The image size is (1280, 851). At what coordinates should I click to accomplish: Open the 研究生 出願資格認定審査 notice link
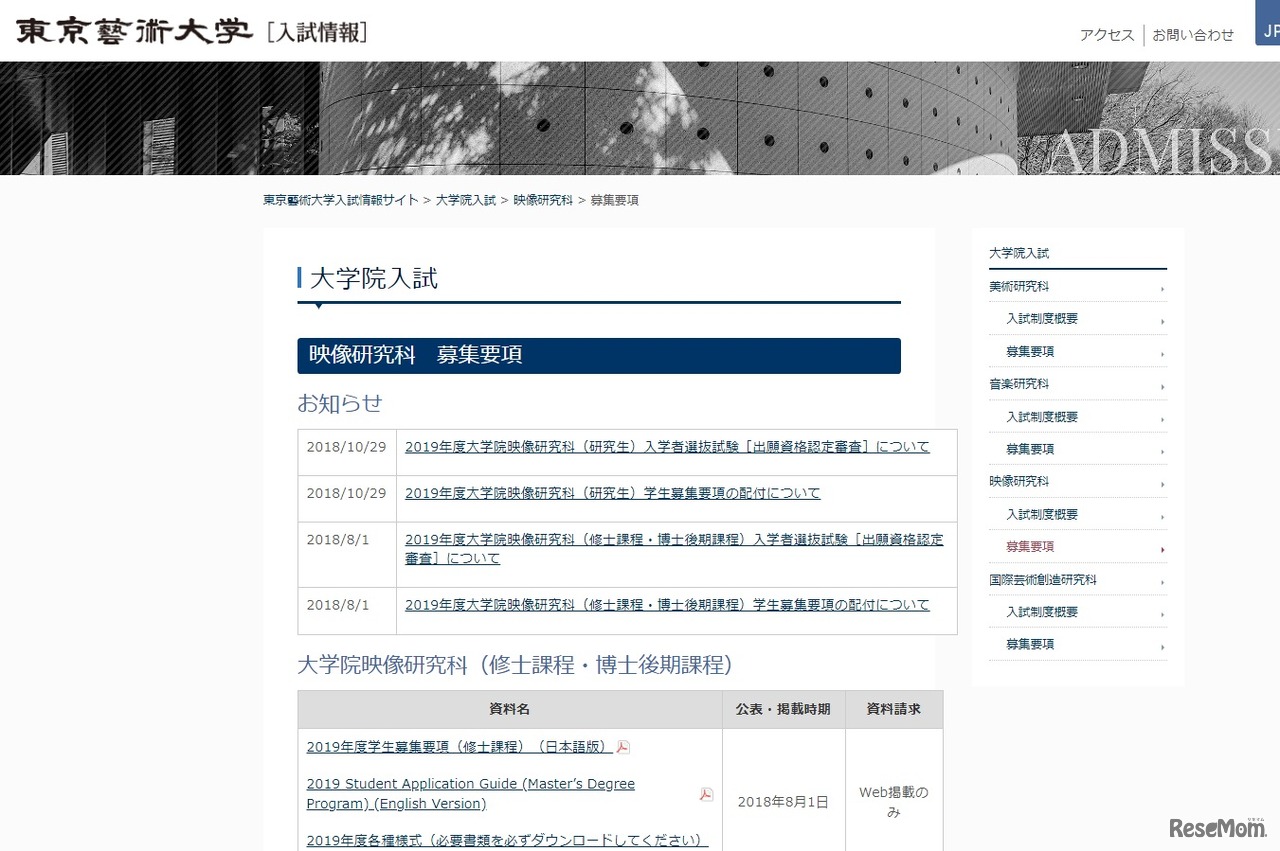click(x=667, y=447)
